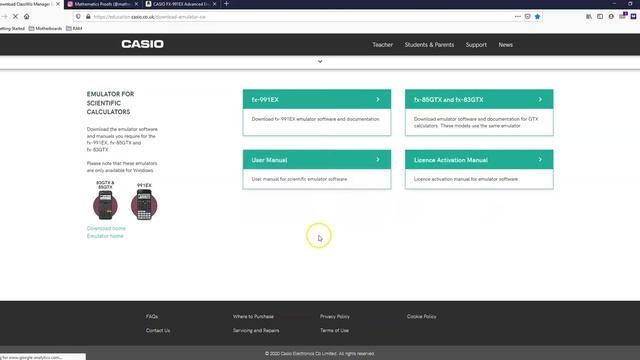Image resolution: width=640 pixels, height=360 pixels.
Task: Click the arrow on User Manual card
Action: [x=378, y=160]
